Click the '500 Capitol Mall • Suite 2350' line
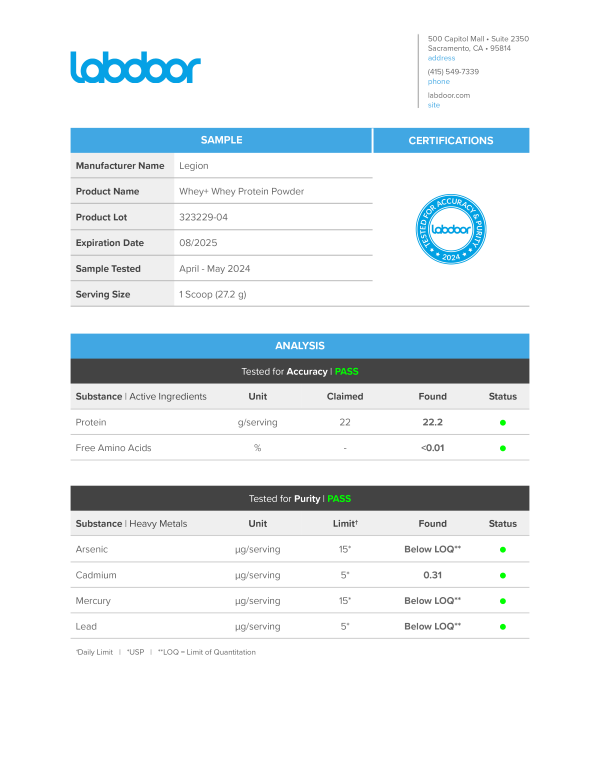The image size is (600, 776). (x=478, y=39)
